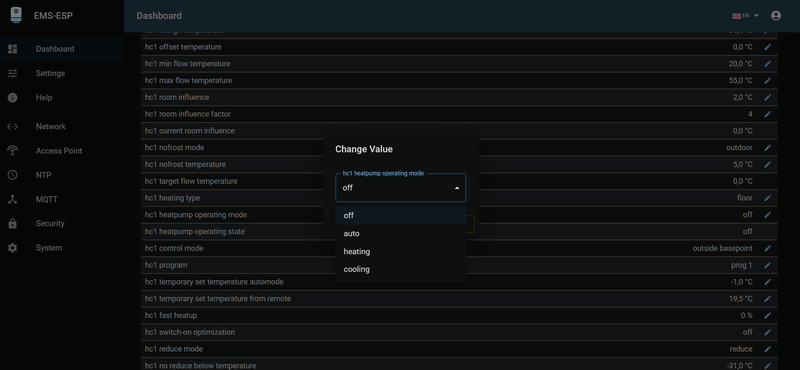
Task: Click the 'reduce' mode value
Action: pyautogui.click(x=741, y=349)
